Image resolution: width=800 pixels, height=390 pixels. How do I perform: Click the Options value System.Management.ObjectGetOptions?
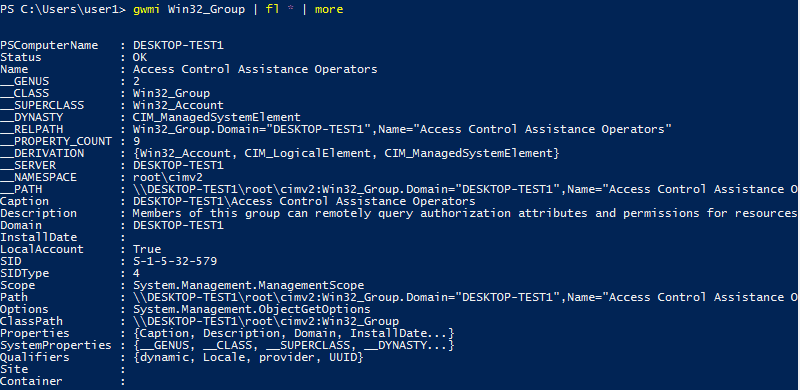click(252, 309)
